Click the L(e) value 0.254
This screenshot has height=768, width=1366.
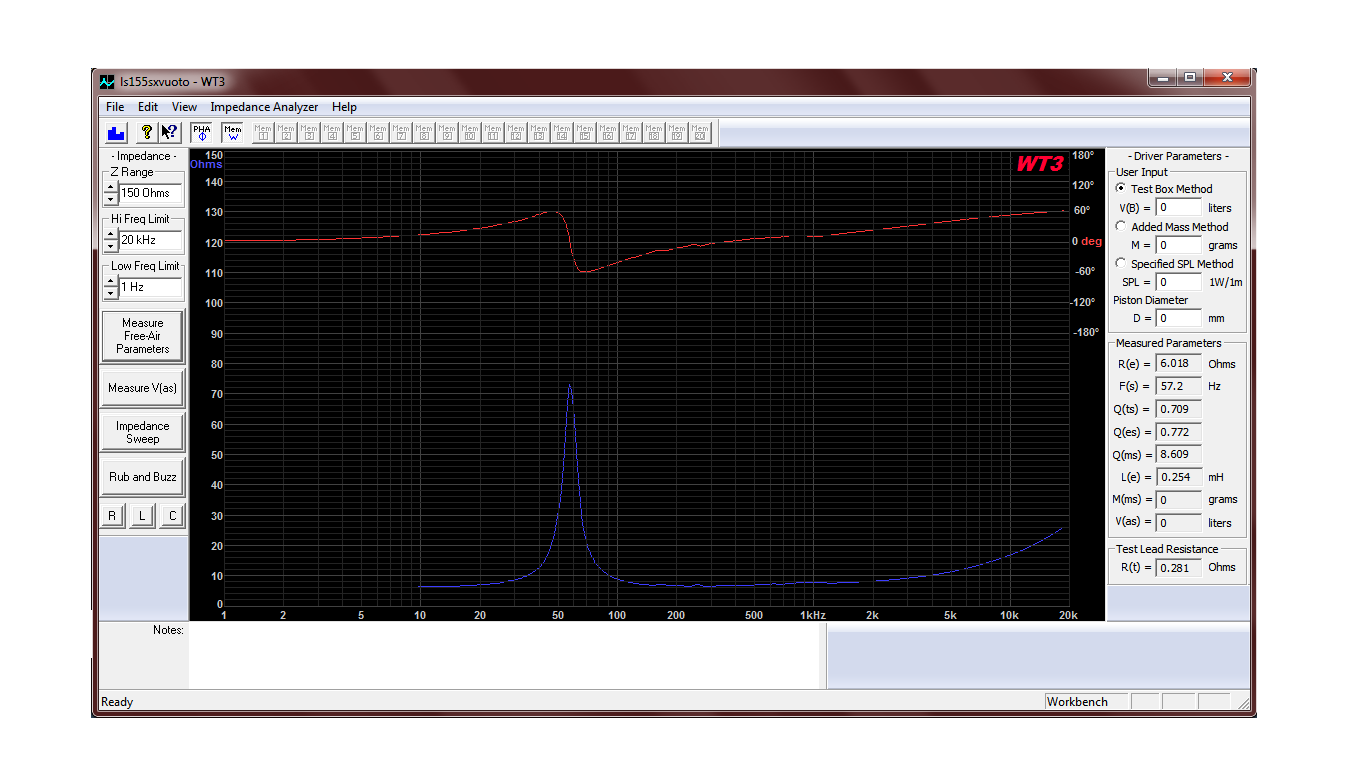1178,477
